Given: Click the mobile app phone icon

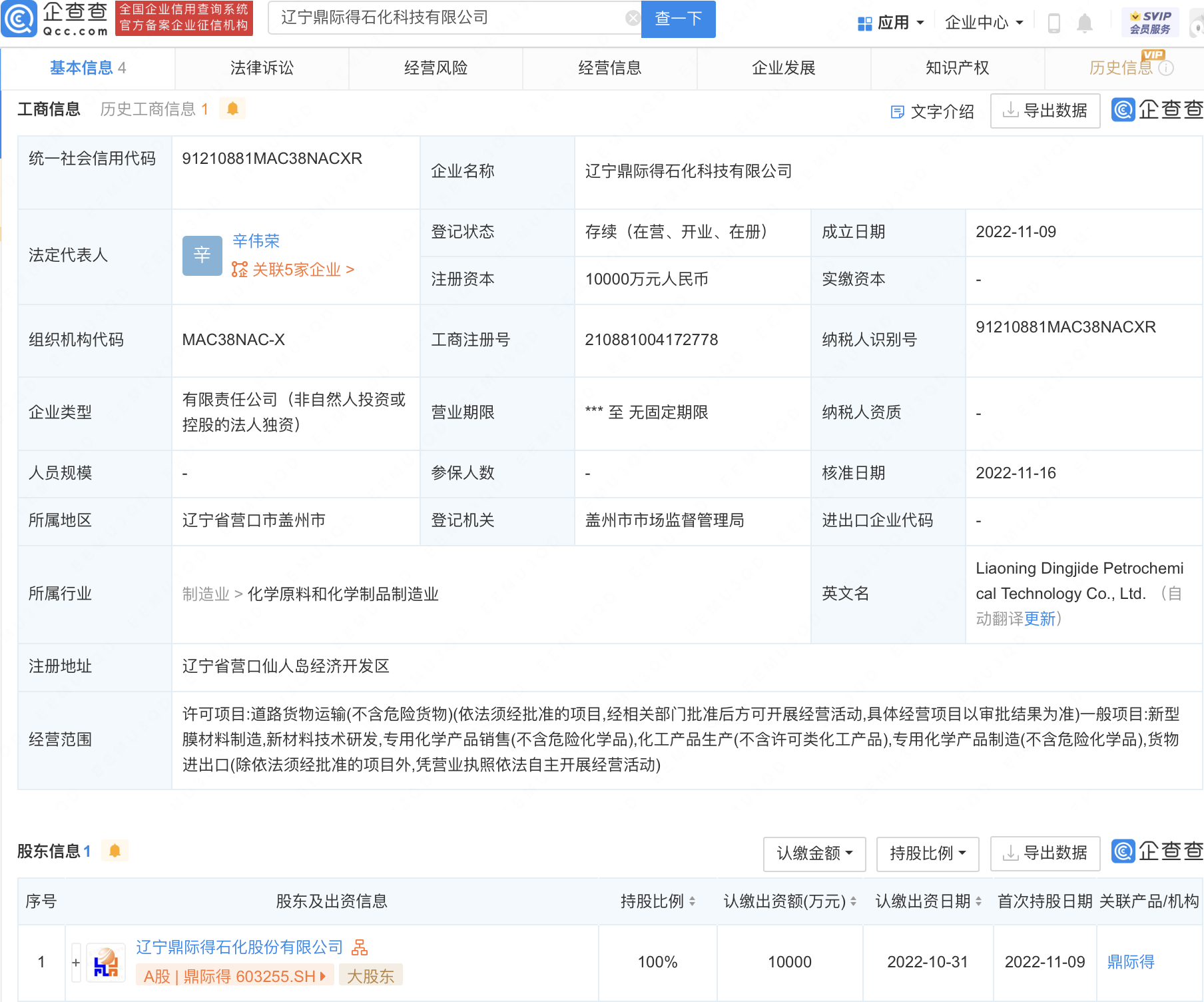Looking at the screenshot, I should pos(1055,22).
